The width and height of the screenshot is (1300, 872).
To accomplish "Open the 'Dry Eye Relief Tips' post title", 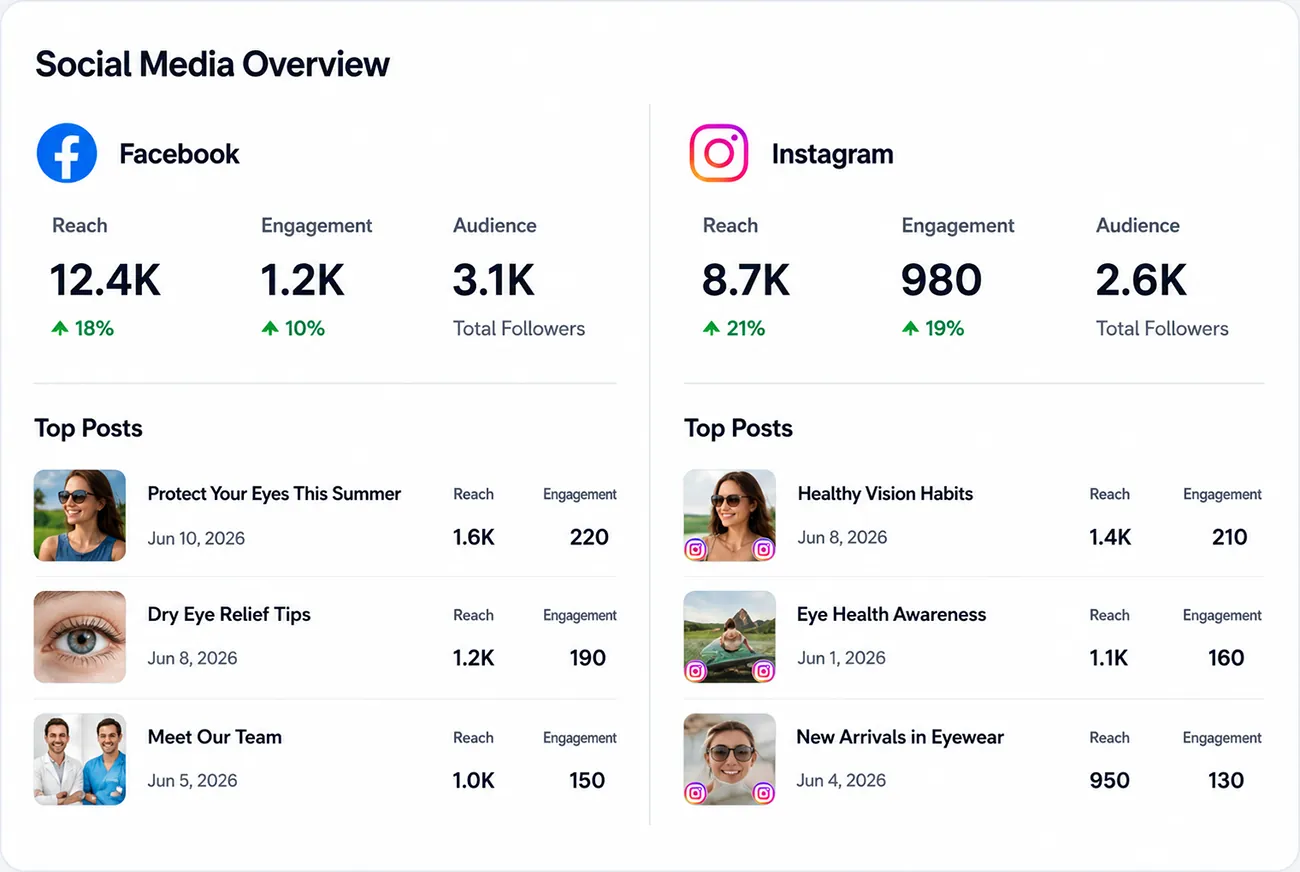I will click(x=229, y=615).
